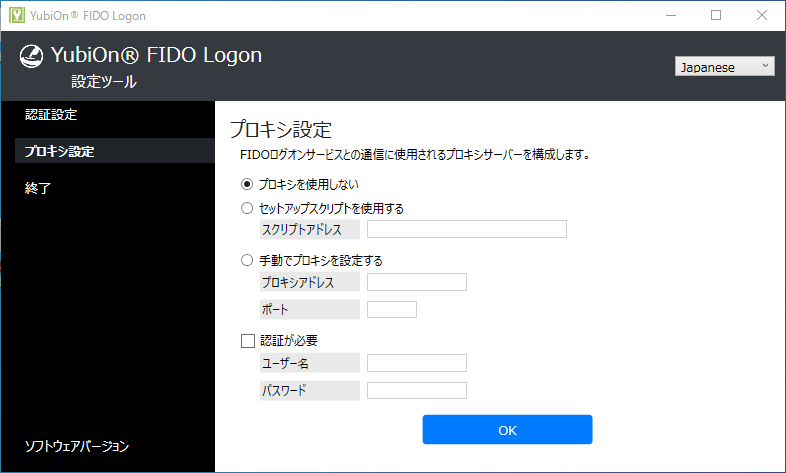Open ソフトウェアバージョン at sidebar bottom
The image size is (786, 473).
pos(77,445)
